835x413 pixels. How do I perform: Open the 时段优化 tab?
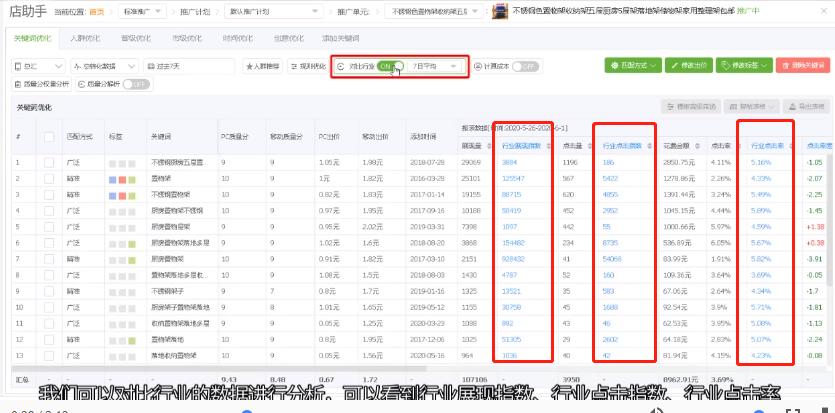(x=238, y=39)
